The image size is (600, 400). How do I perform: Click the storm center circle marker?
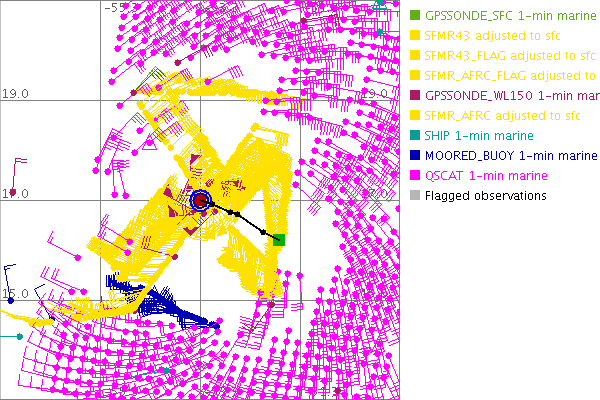tap(201, 201)
